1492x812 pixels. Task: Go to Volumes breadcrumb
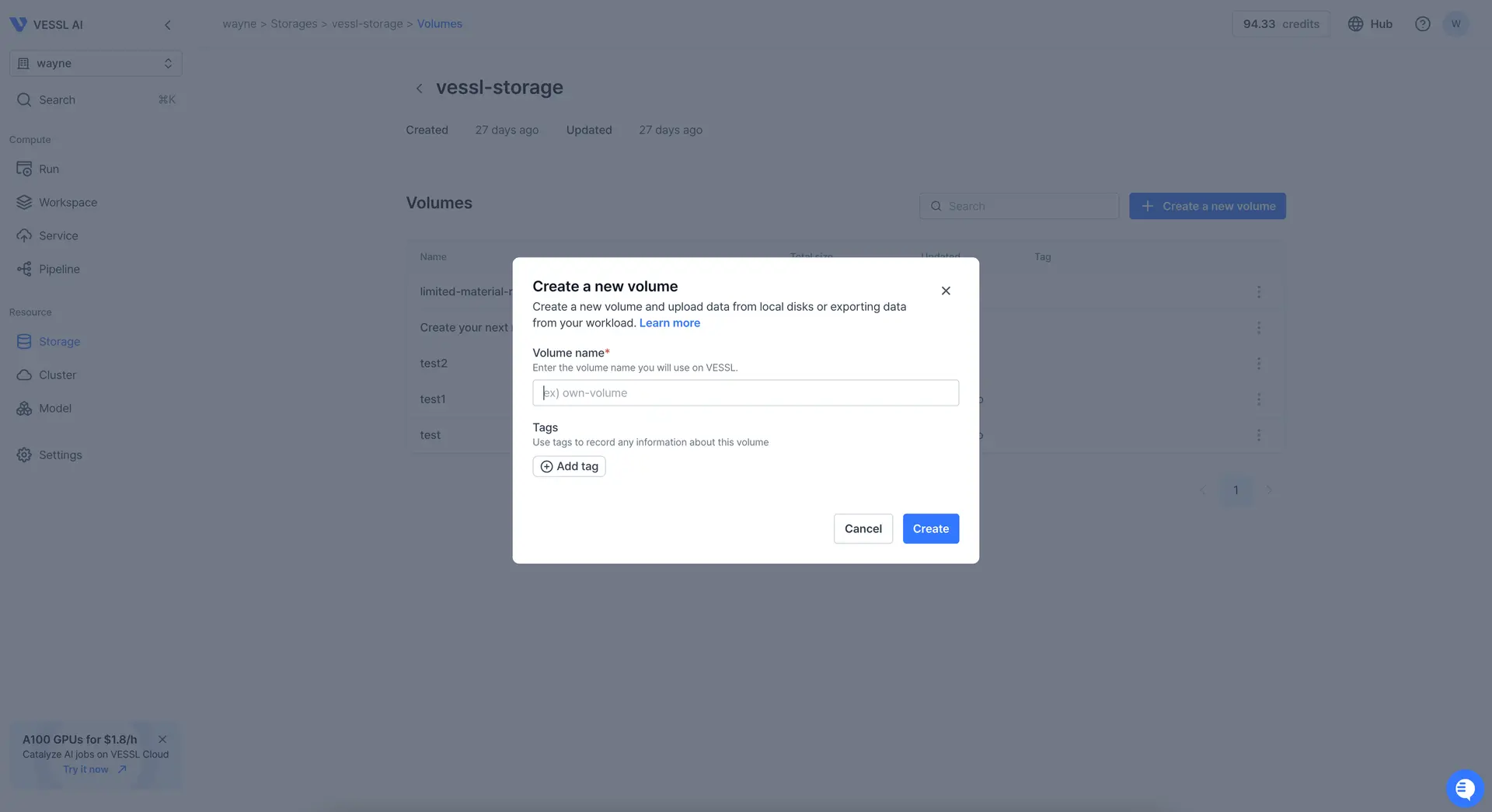pyautogui.click(x=440, y=24)
